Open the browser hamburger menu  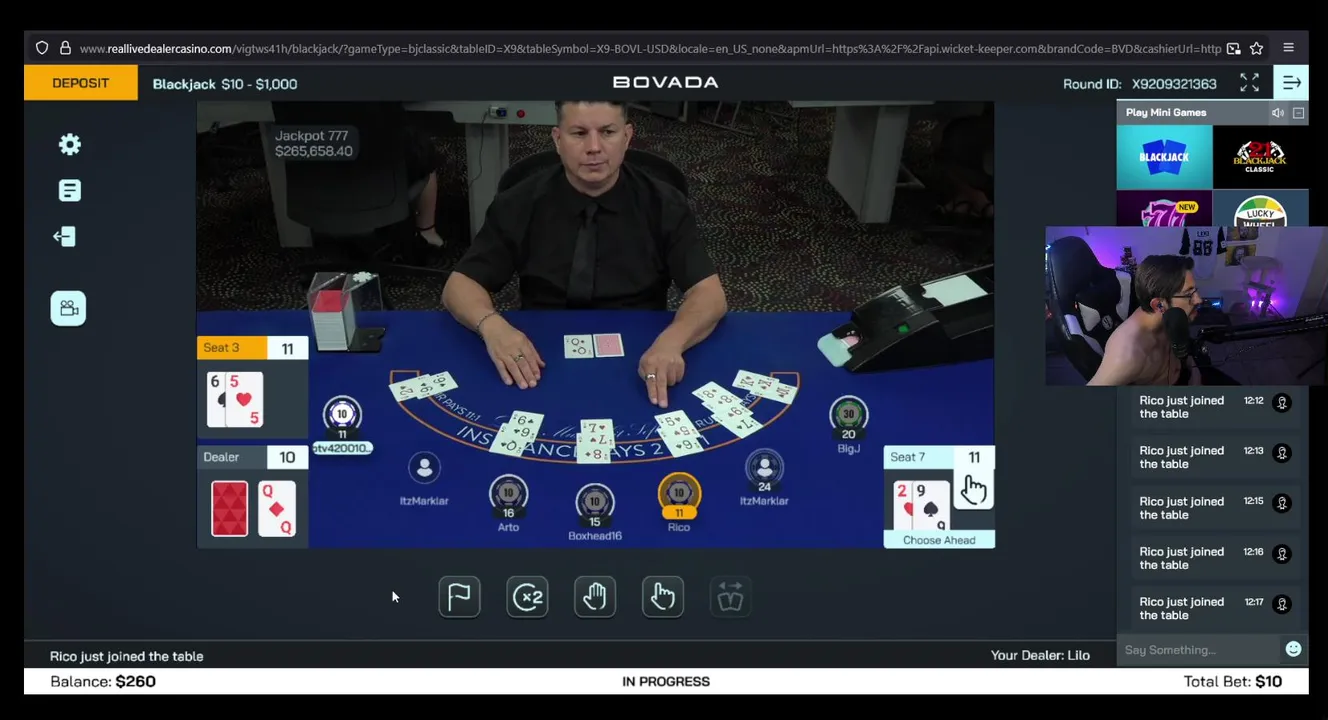coord(1289,48)
